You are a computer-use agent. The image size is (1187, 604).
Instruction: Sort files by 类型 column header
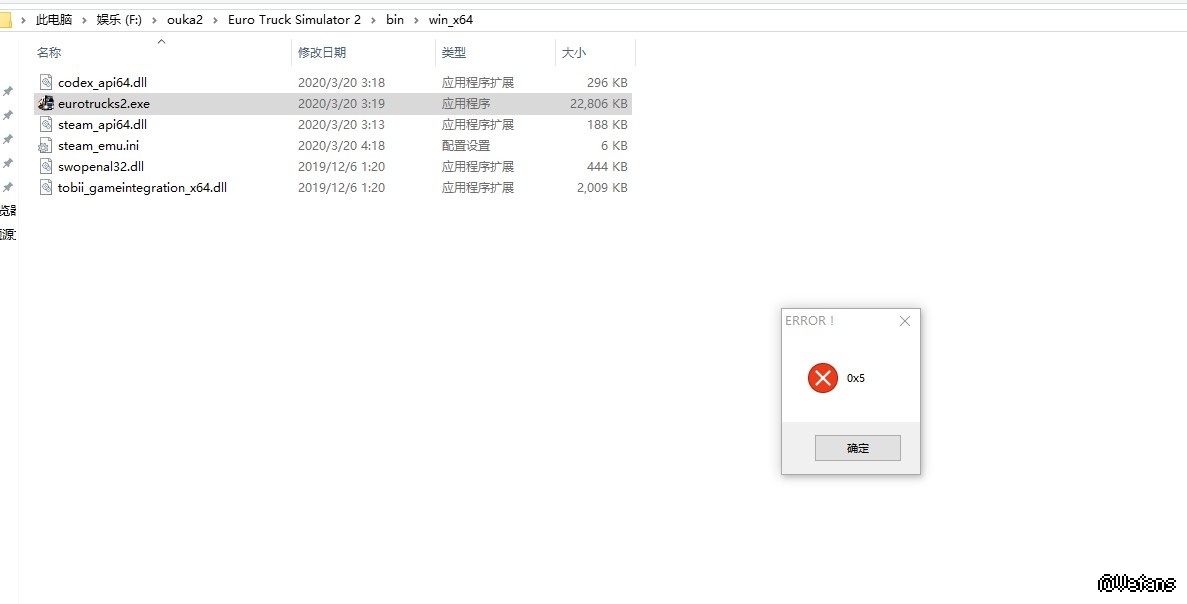(454, 52)
